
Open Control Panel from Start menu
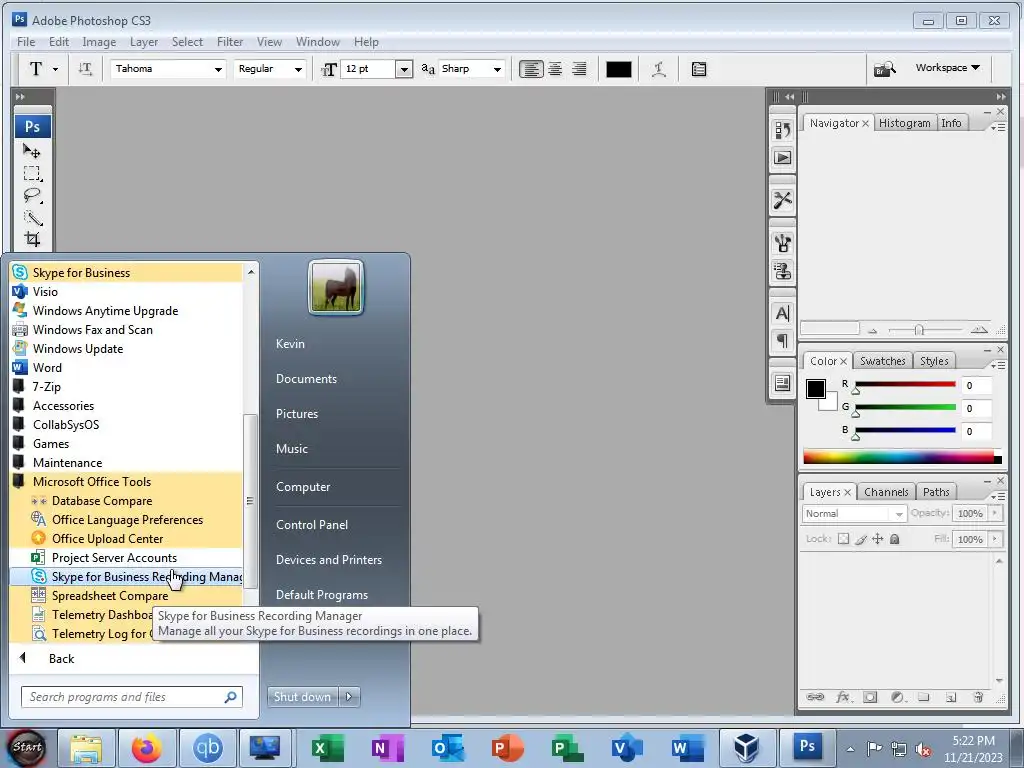(312, 525)
